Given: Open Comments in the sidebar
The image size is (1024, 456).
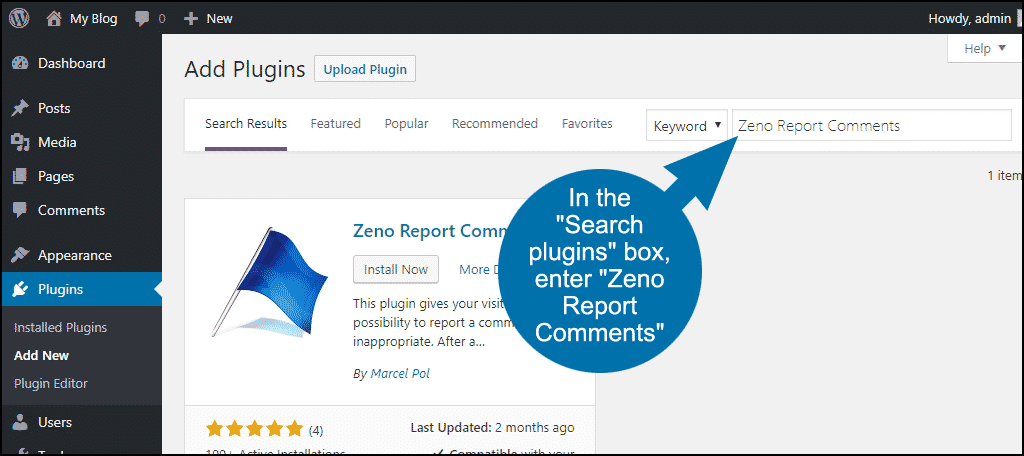Looking at the screenshot, I should pos(71,210).
